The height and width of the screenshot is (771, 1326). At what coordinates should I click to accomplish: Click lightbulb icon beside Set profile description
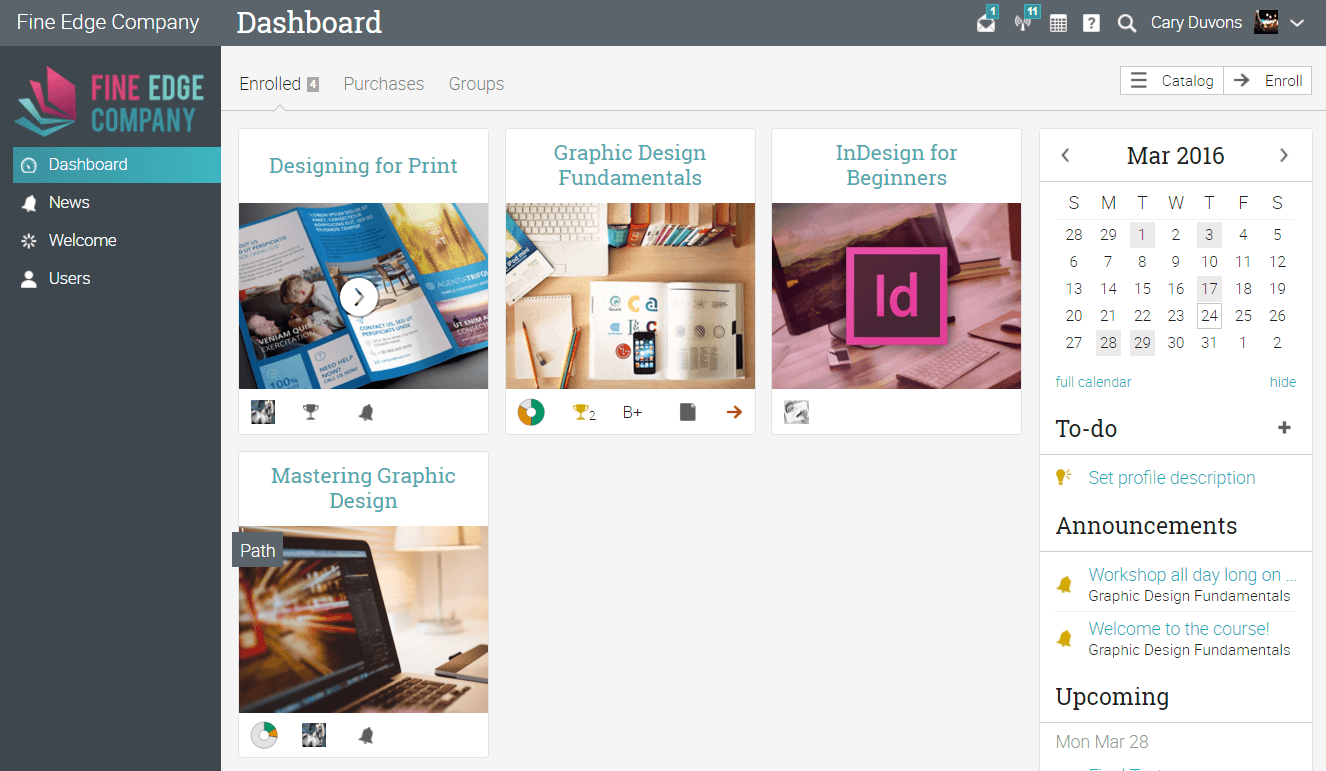[1064, 477]
